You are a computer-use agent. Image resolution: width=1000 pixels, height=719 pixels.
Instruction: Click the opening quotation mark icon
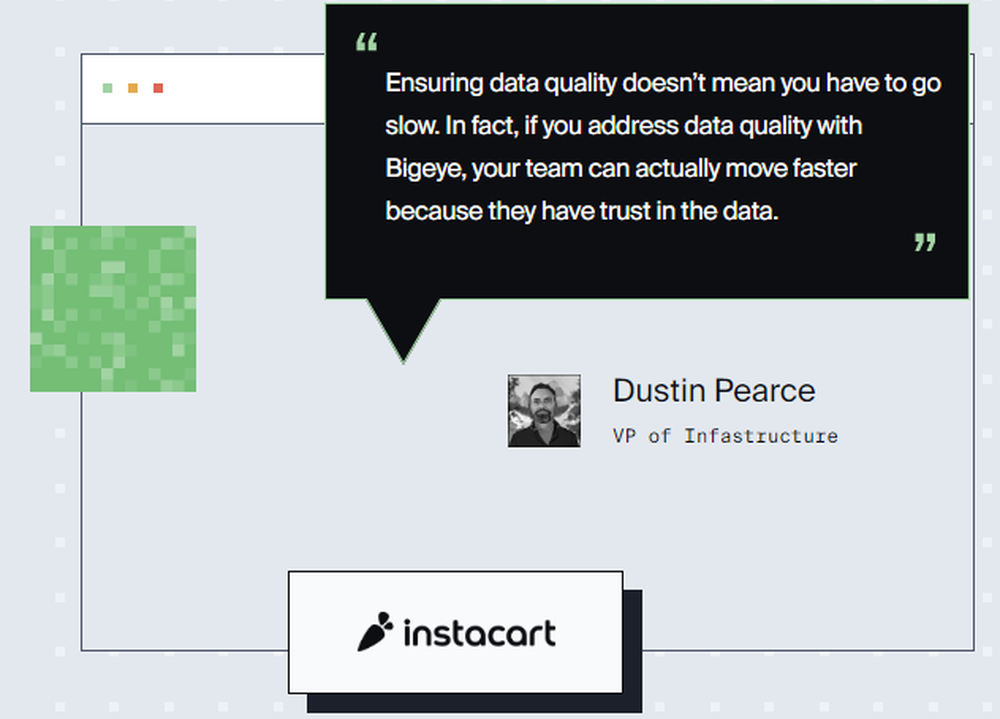(x=367, y=42)
